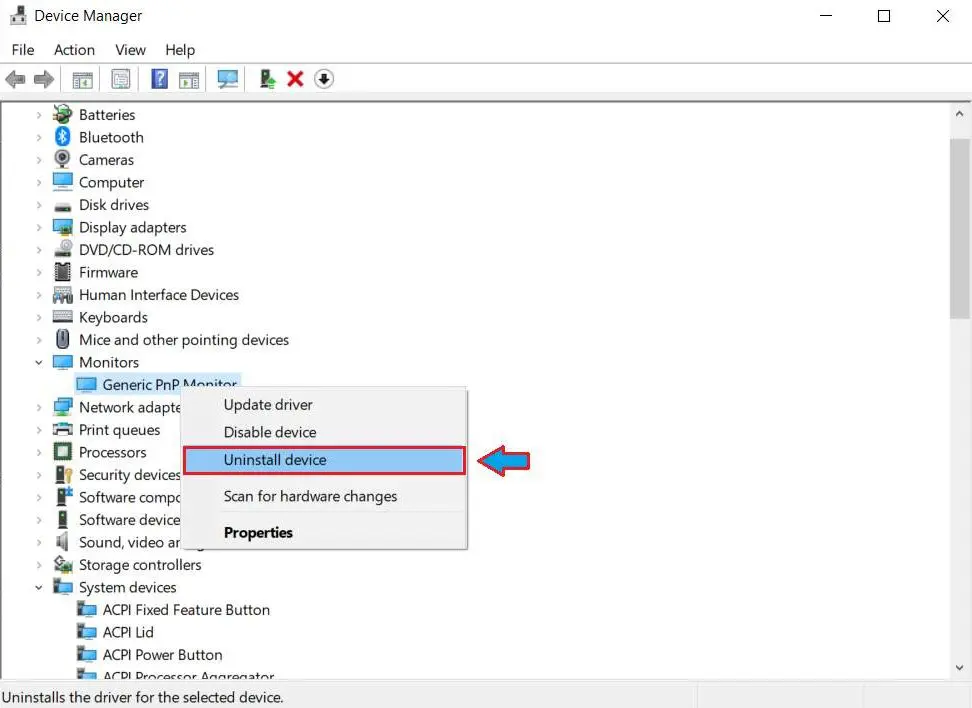
Task: Open Help via blue question-mark icon
Action: point(159,79)
